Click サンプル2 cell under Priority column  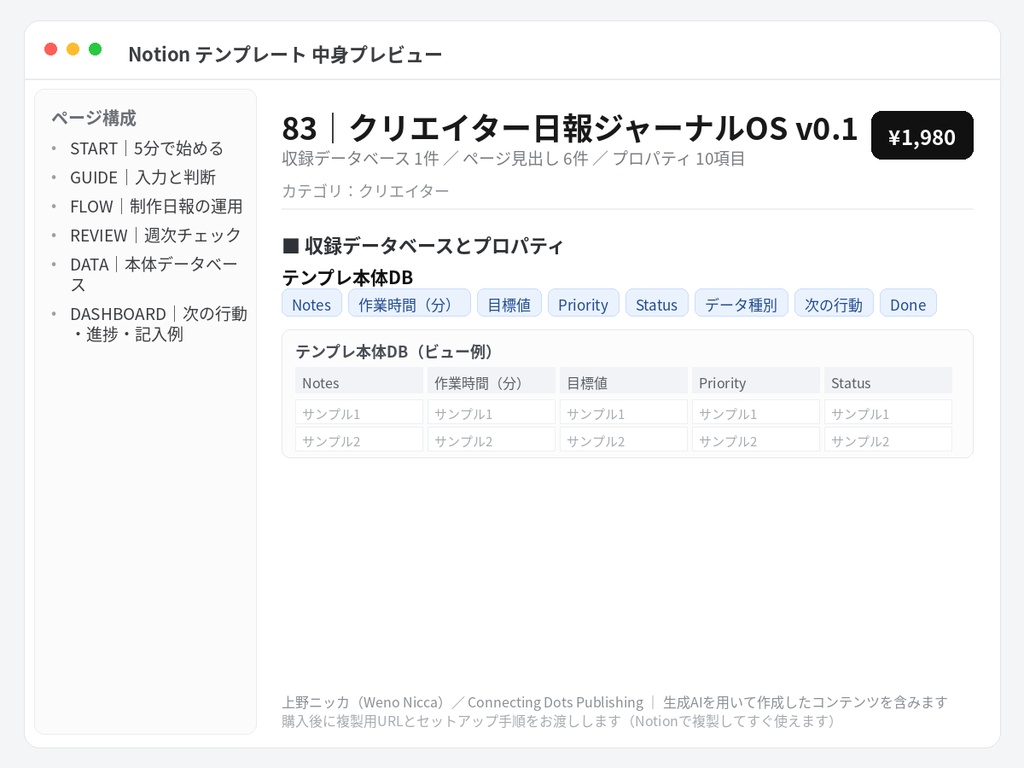756,440
